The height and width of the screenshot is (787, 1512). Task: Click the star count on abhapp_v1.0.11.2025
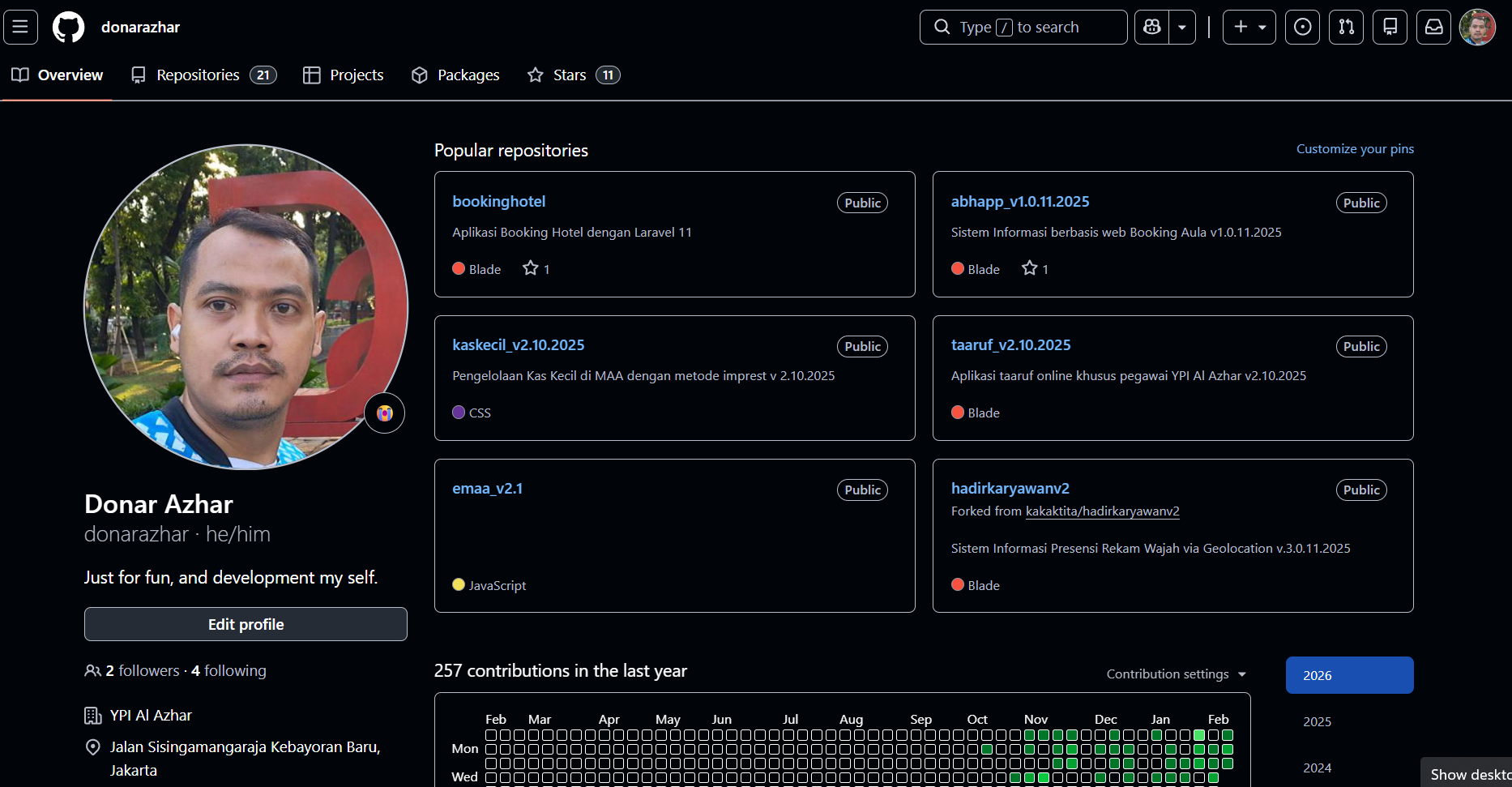[1035, 268]
